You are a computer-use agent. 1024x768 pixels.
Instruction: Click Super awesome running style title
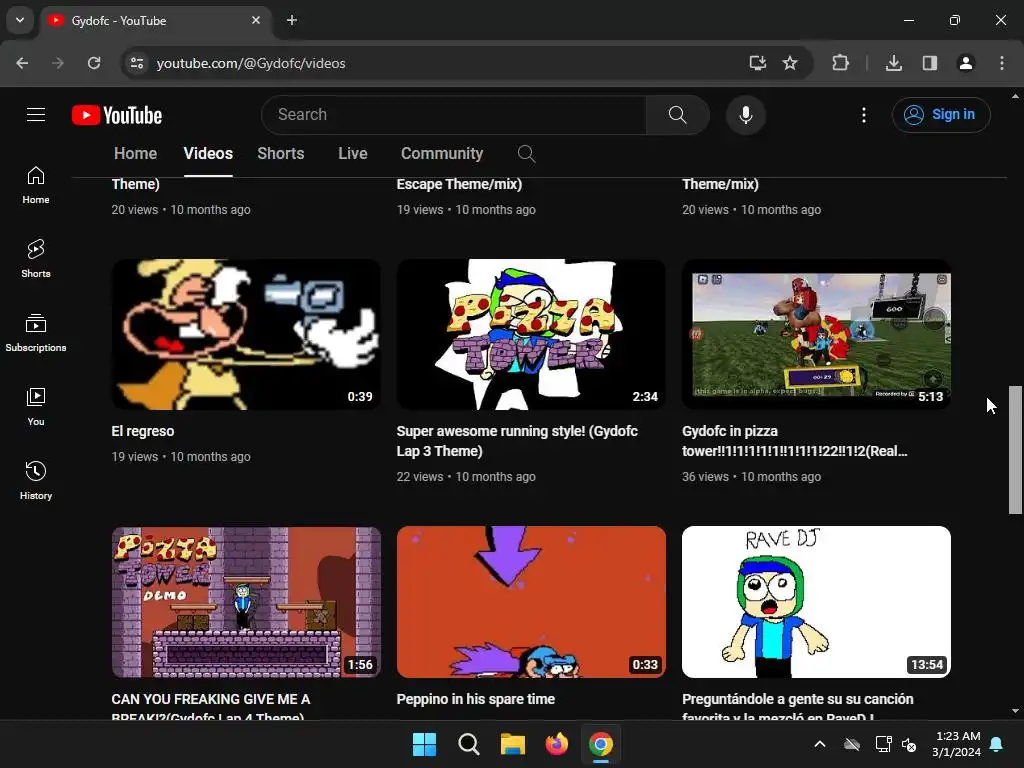517,441
